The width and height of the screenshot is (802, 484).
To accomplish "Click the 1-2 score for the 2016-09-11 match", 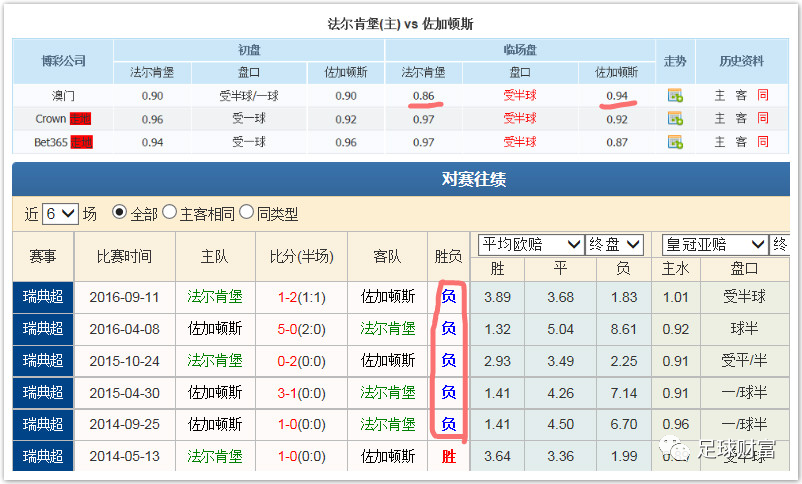I will point(301,296).
